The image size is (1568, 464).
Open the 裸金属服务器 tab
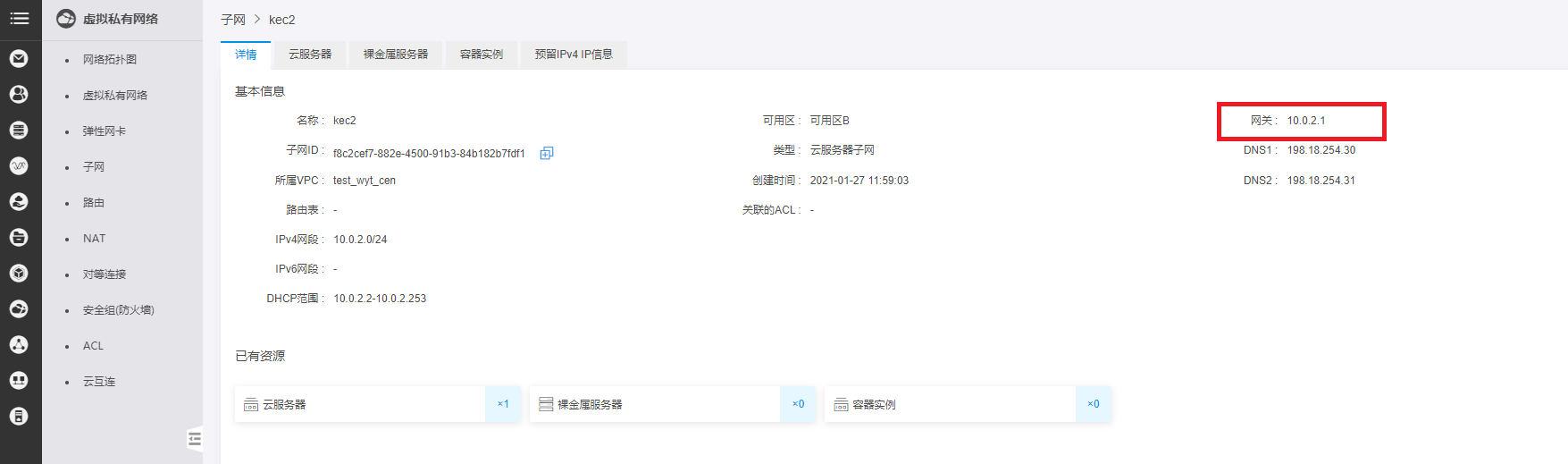(x=396, y=55)
